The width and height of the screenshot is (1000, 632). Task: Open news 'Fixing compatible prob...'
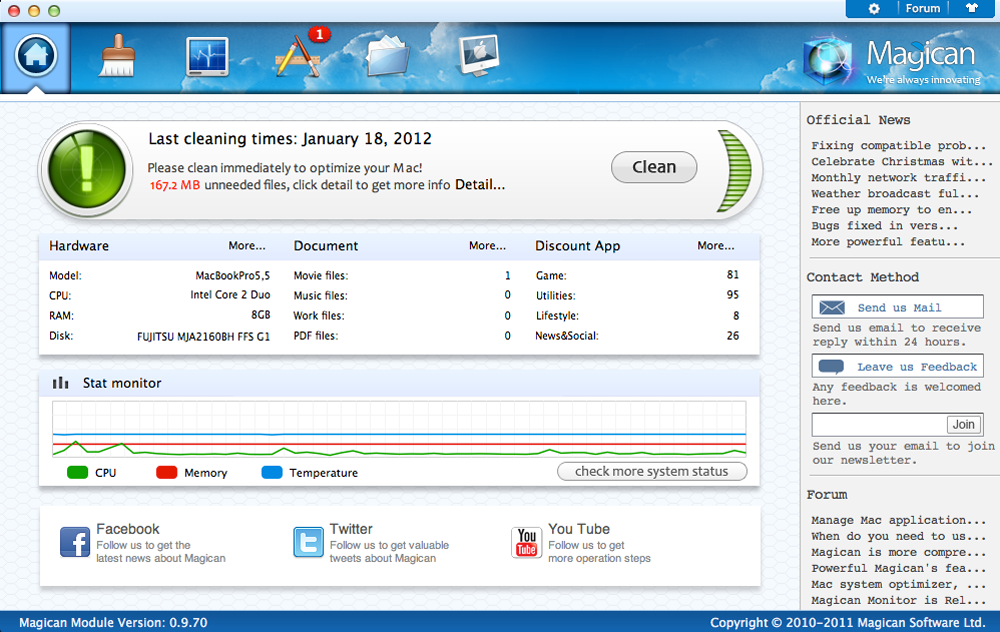(898, 145)
